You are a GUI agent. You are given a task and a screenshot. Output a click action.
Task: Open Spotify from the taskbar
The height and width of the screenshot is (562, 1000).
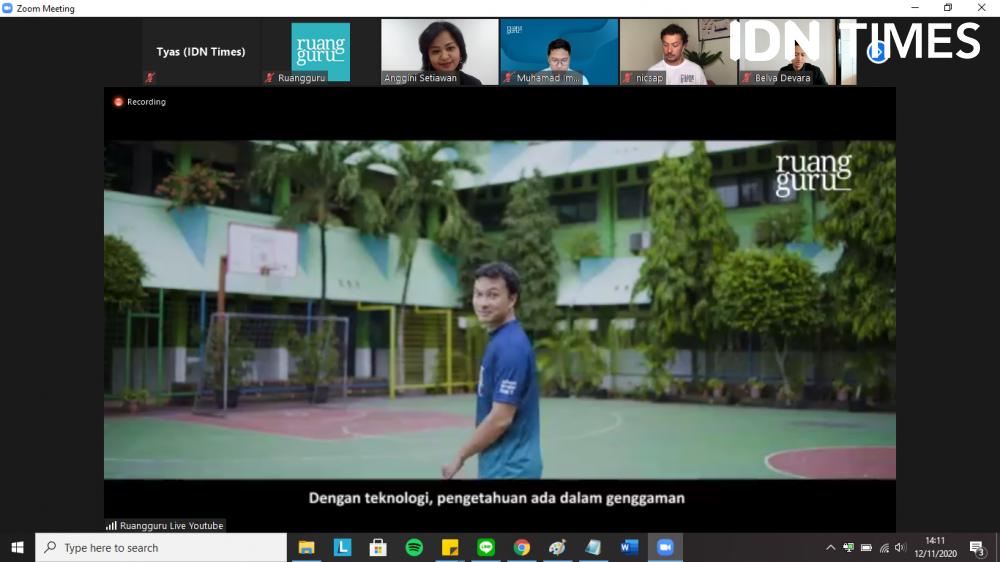[414, 547]
